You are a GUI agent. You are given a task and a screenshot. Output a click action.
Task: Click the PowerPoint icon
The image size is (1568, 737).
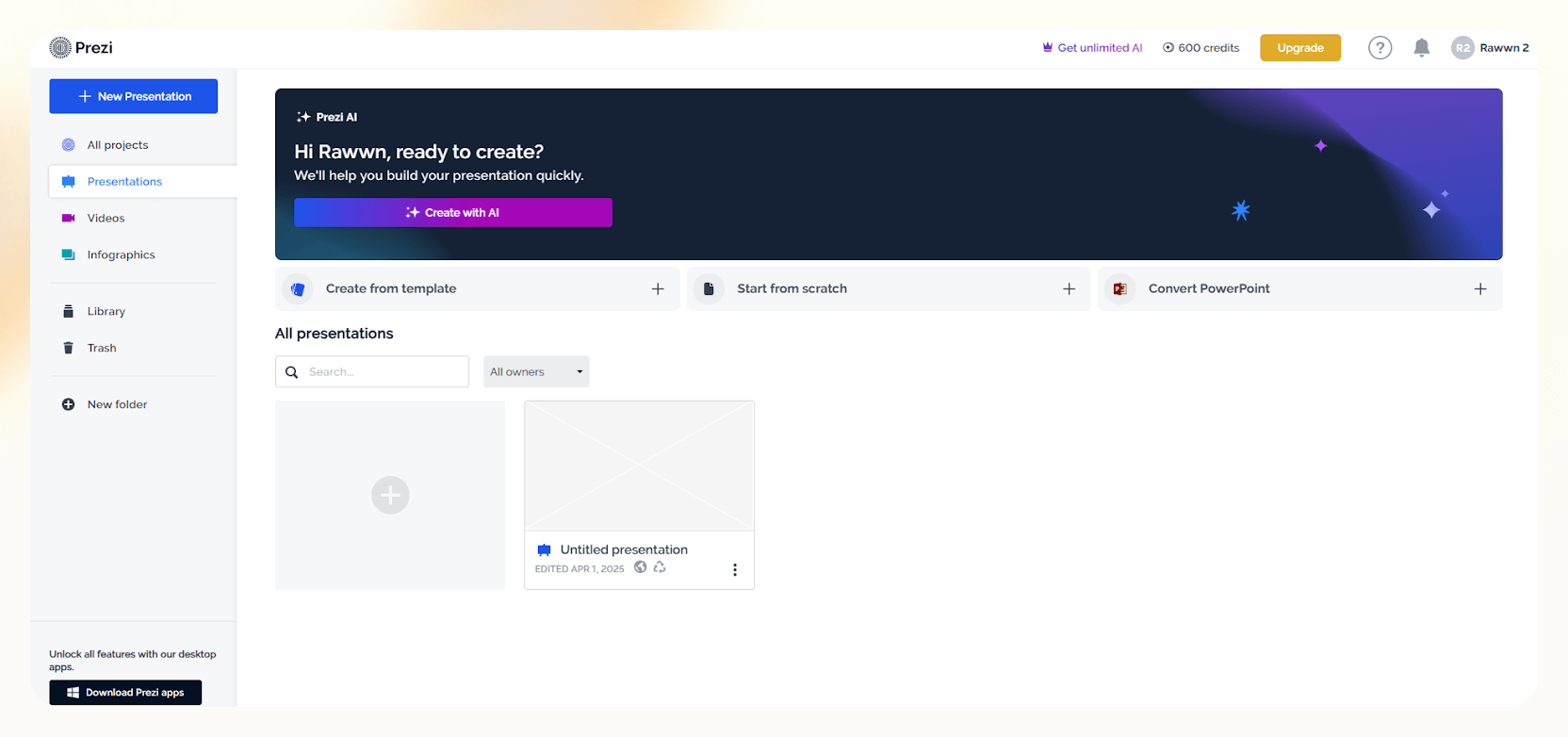pyautogui.click(x=1119, y=289)
